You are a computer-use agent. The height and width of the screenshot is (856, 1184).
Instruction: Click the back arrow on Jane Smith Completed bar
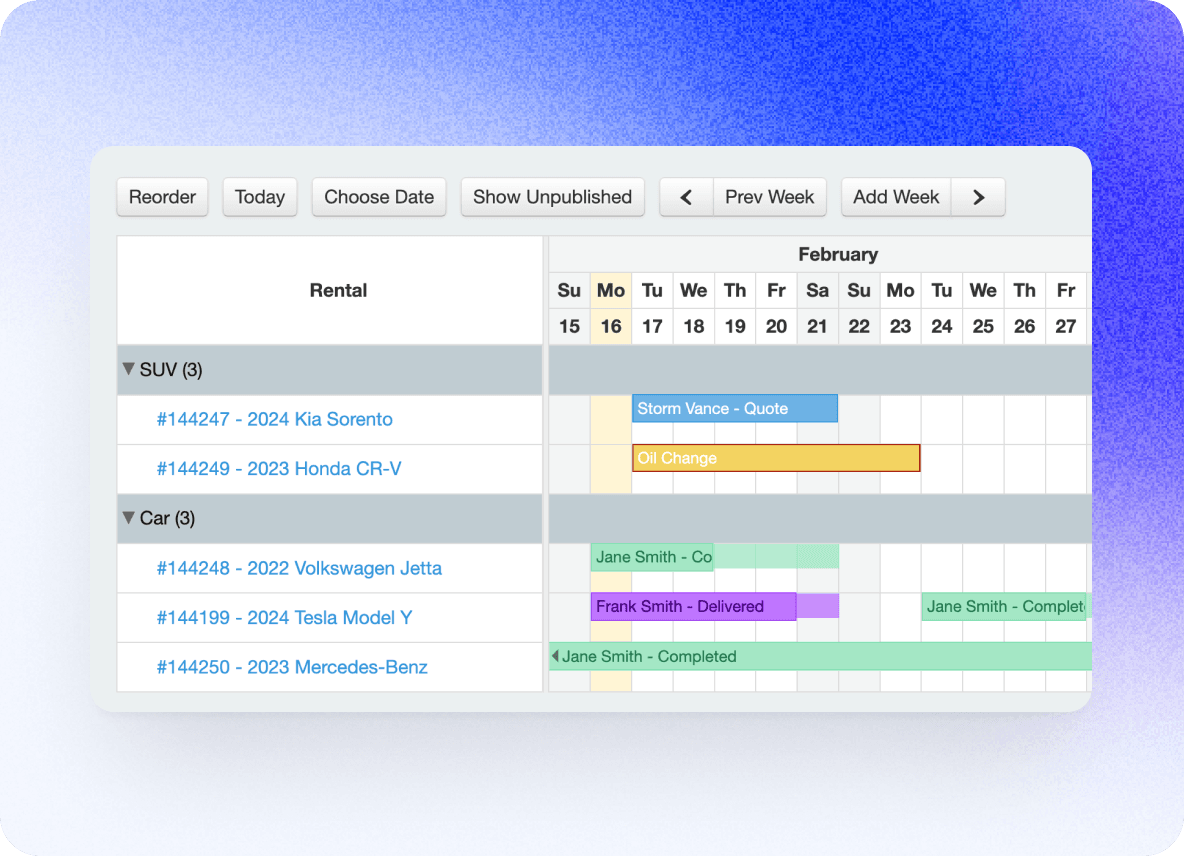tap(554, 656)
